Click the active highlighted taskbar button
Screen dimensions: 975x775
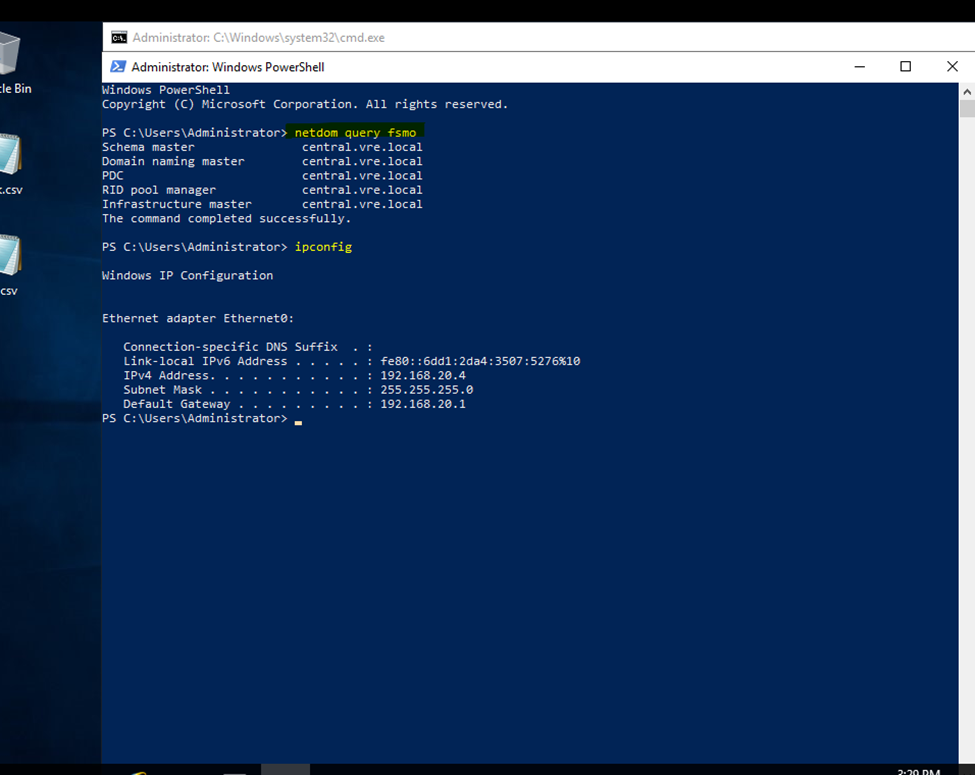point(285,770)
